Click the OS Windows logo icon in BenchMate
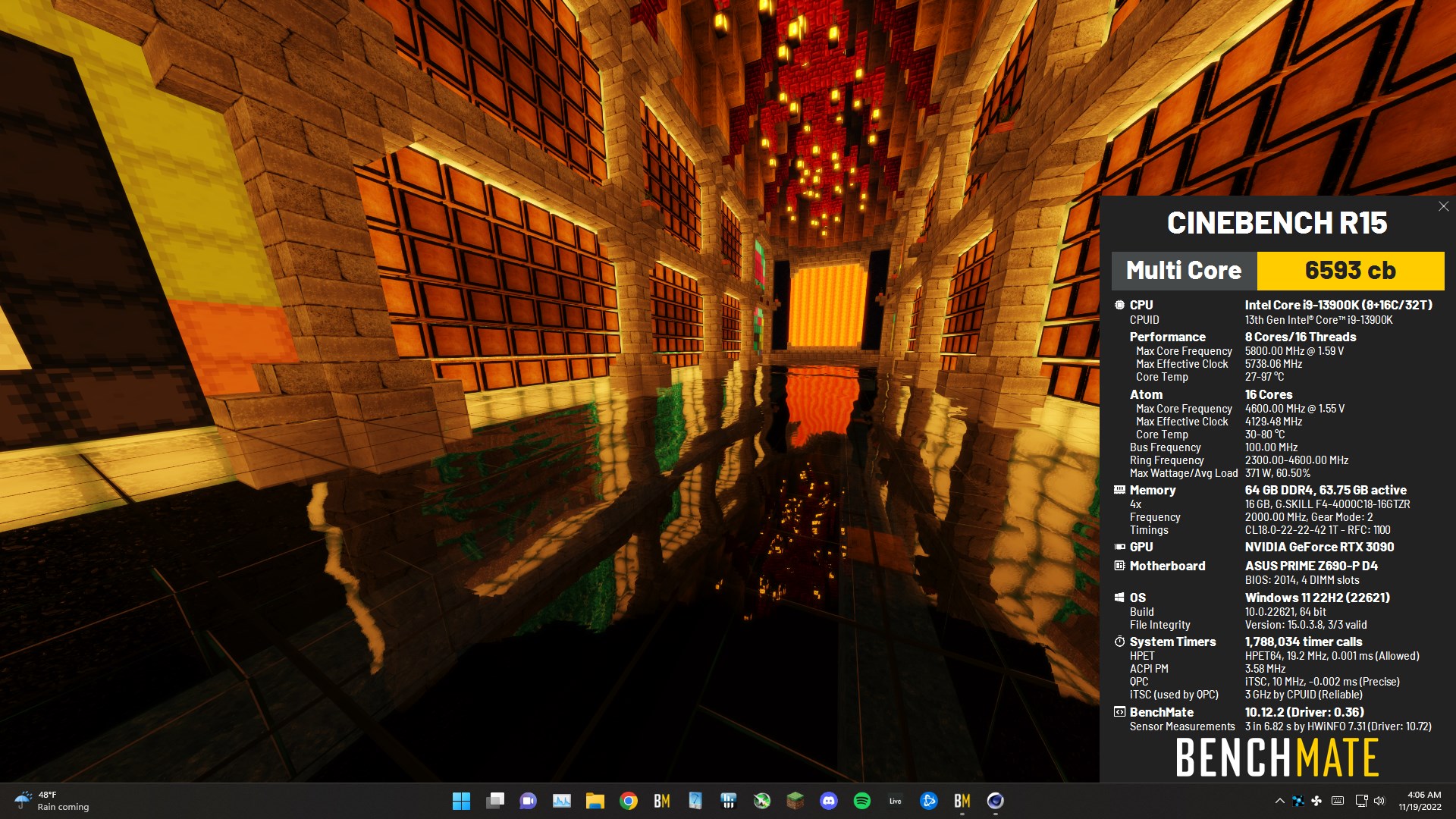 [1119, 598]
